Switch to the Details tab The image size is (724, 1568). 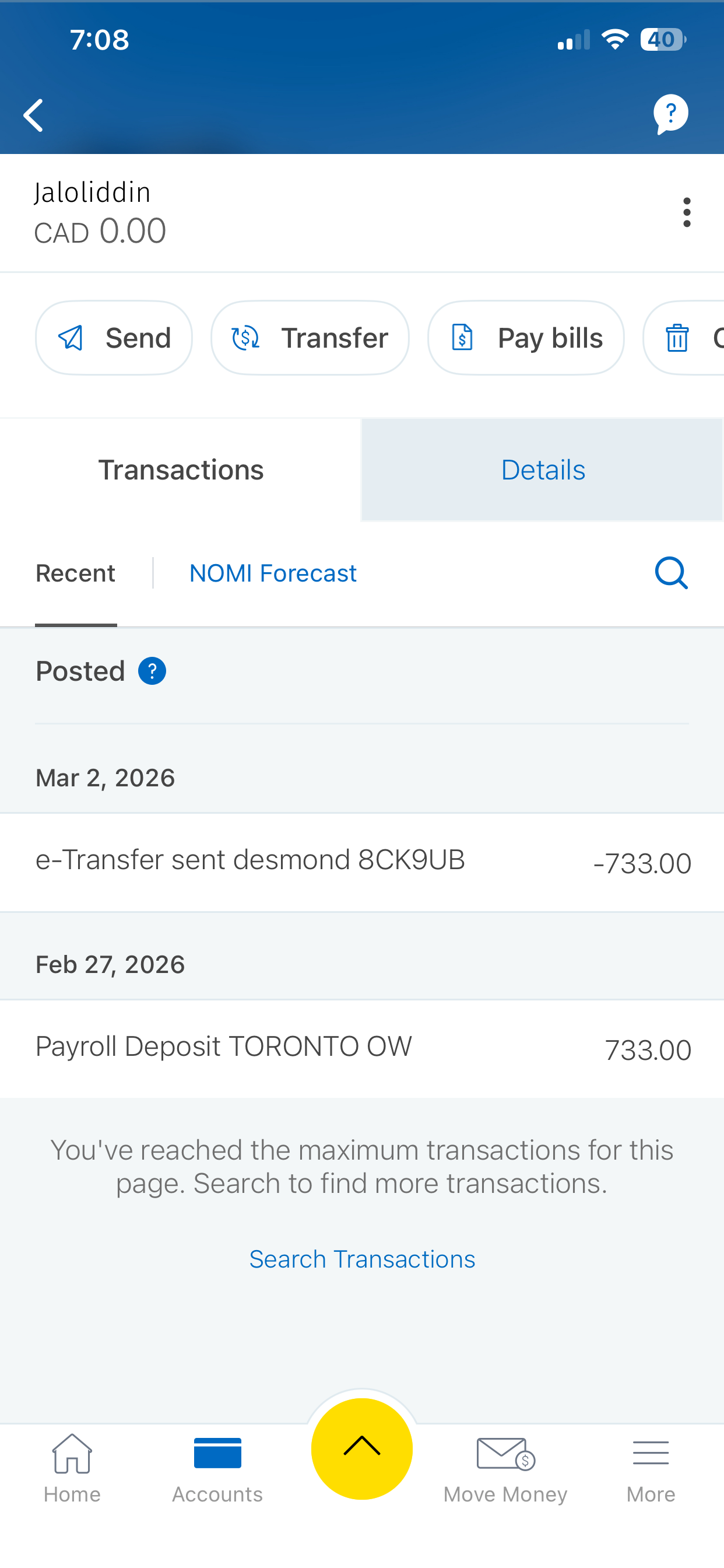(543, 470)
